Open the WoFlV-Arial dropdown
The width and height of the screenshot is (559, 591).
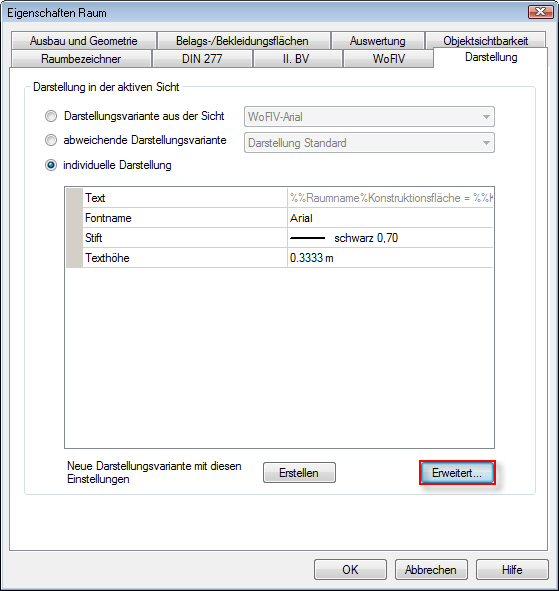click(369, 117)
